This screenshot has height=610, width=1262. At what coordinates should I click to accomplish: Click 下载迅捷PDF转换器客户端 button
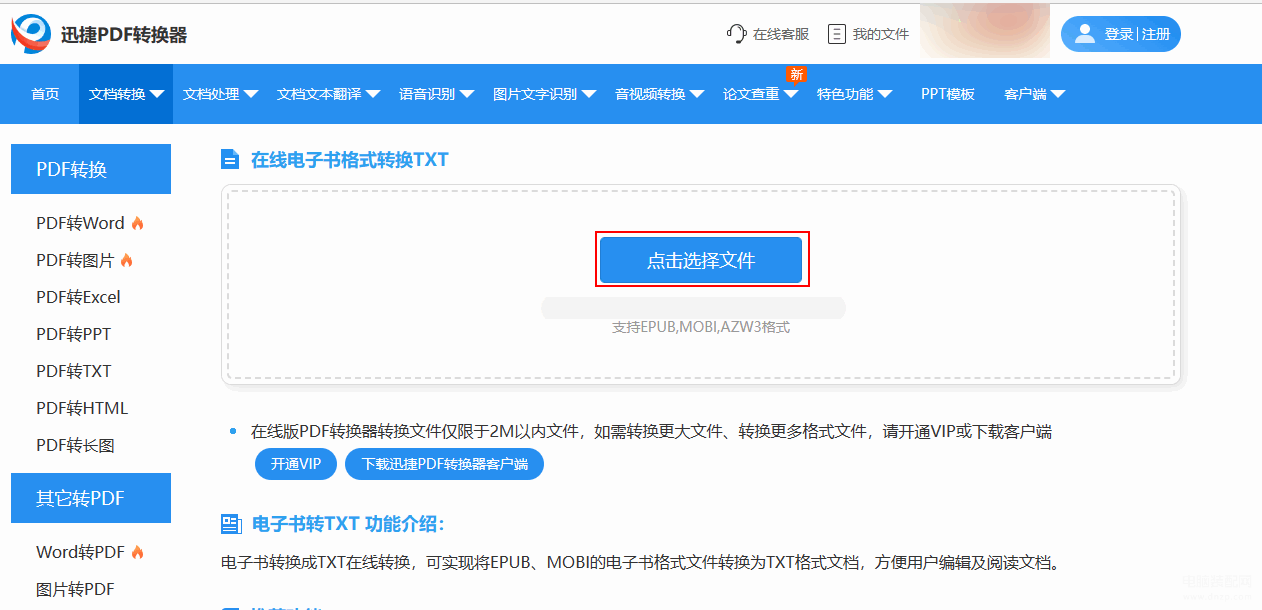click(x=444, y=464)
